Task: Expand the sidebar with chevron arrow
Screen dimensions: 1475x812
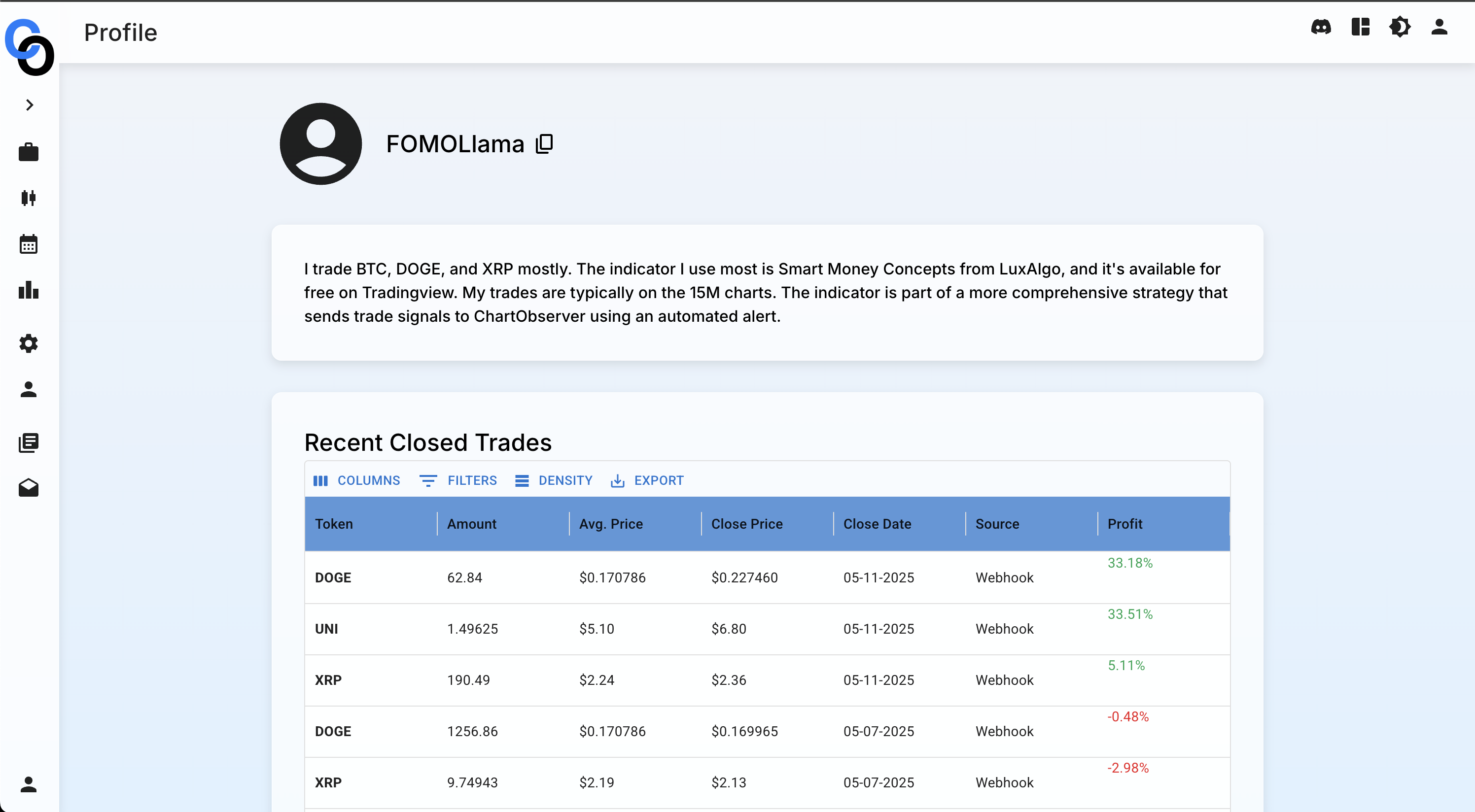Action: tap(29, 105)
